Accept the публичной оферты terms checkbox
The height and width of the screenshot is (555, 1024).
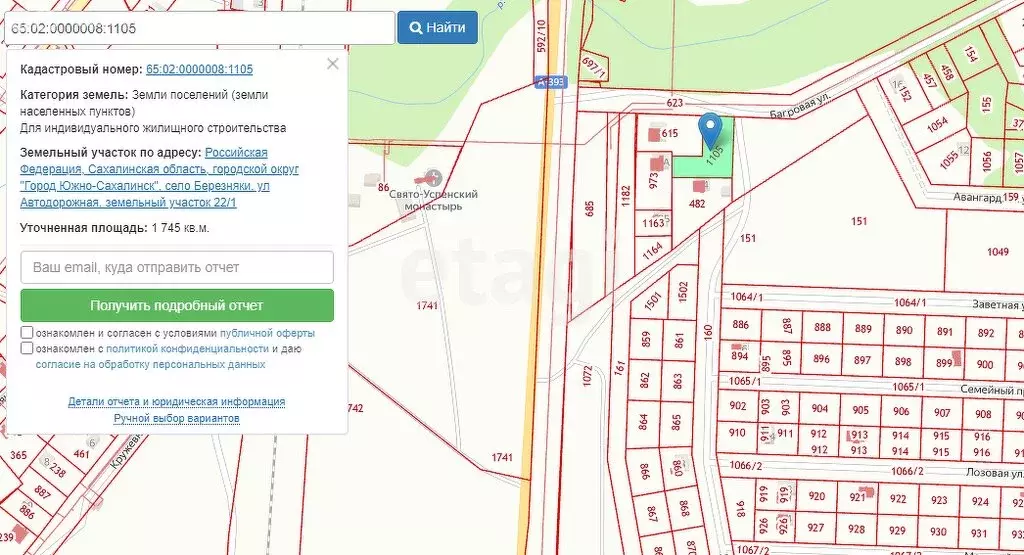(27, 333)
